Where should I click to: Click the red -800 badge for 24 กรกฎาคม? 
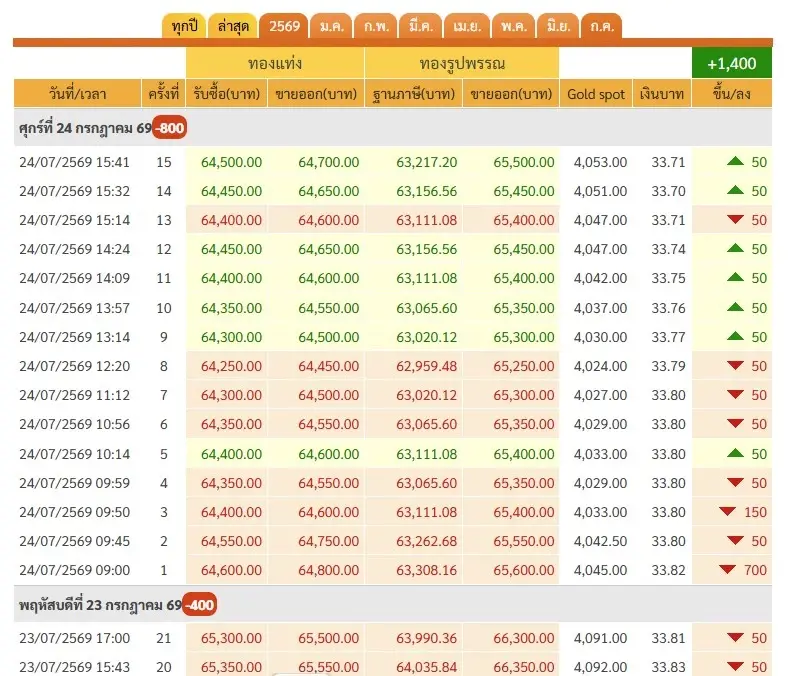coord(170,128)
